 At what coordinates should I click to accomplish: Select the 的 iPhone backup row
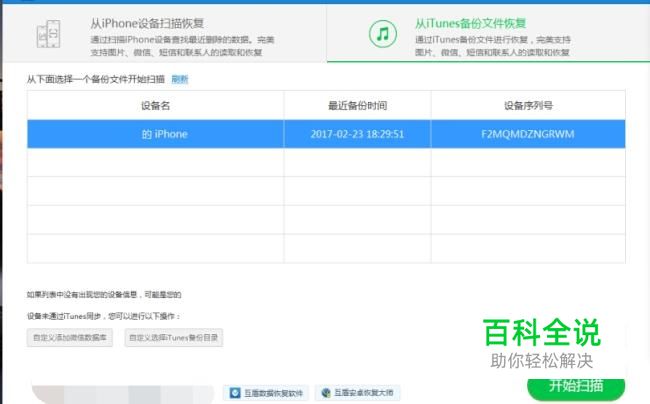326,134
